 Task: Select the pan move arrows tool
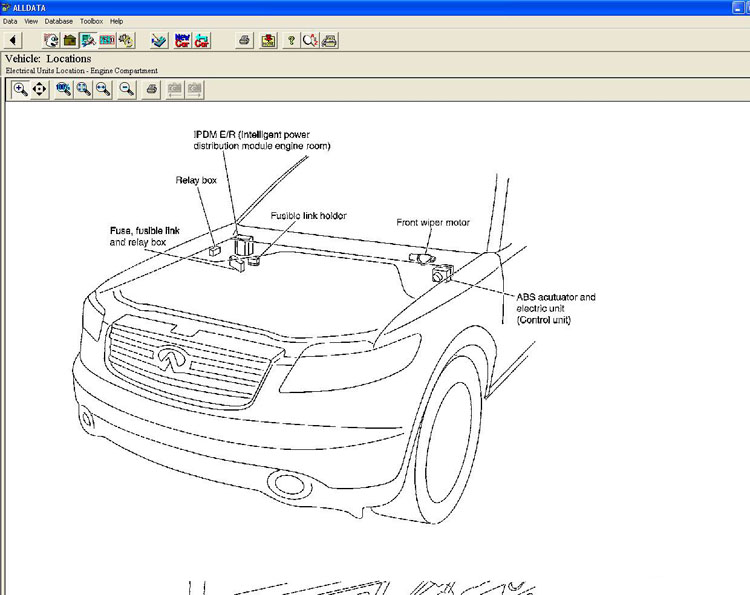40,89
